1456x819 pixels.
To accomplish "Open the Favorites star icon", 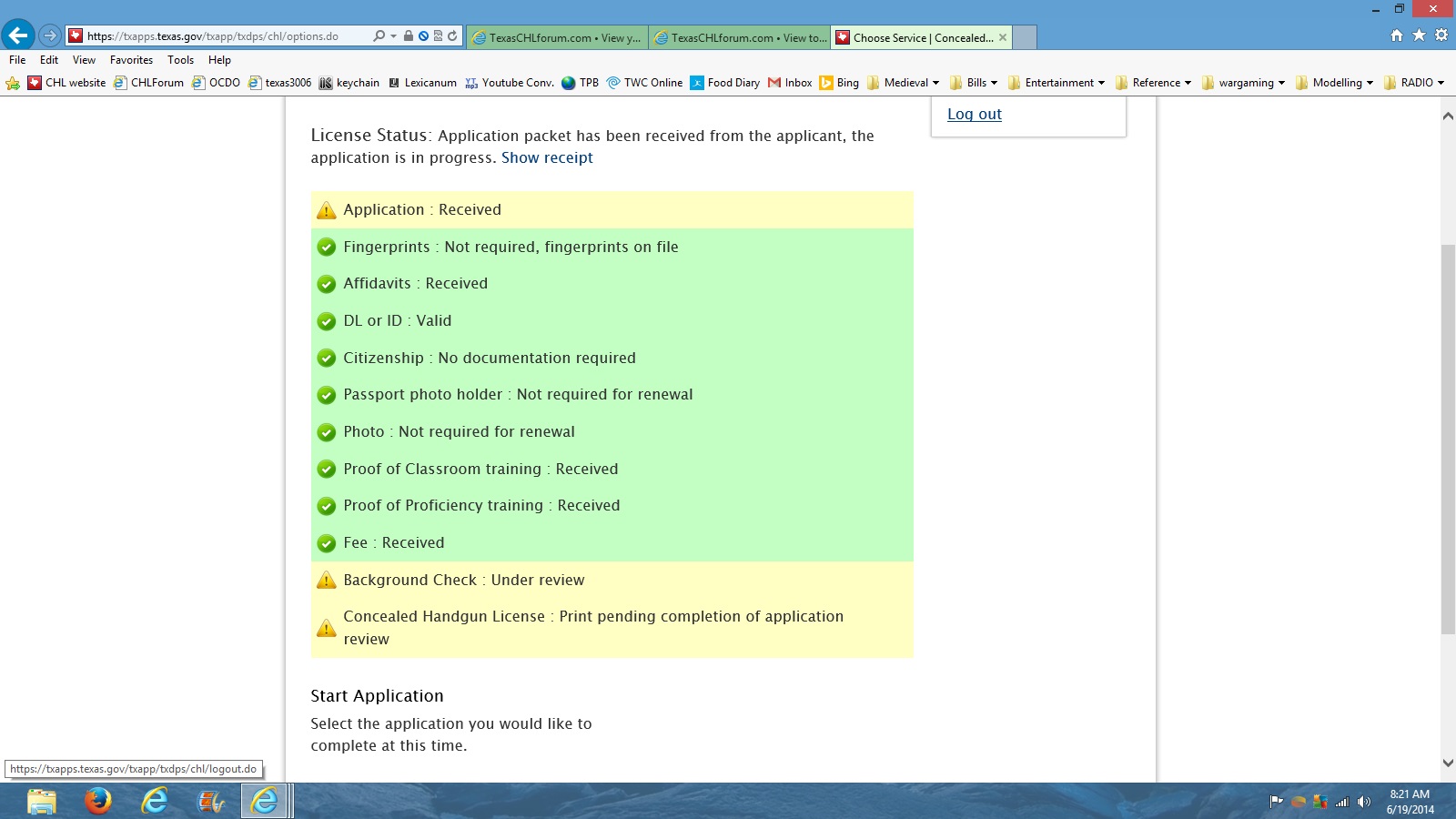I will pyautogui.click(x=1419, y=35).
